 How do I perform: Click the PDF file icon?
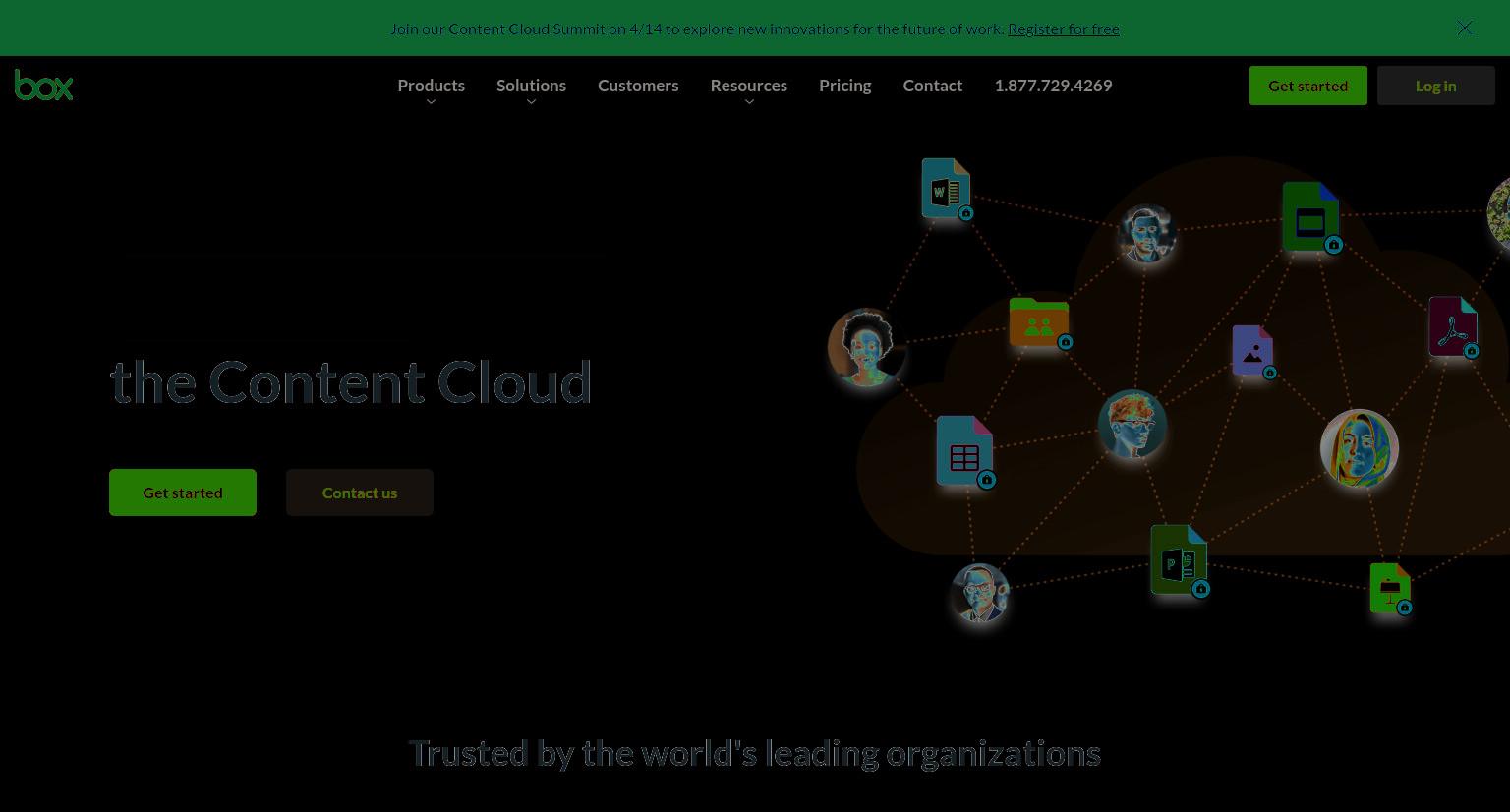pyautogui.click(x=1454, y=326)
